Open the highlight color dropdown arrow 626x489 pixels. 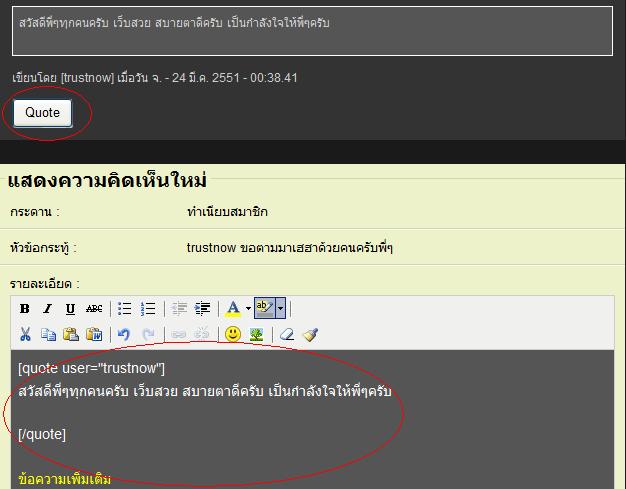coord(280,308)
